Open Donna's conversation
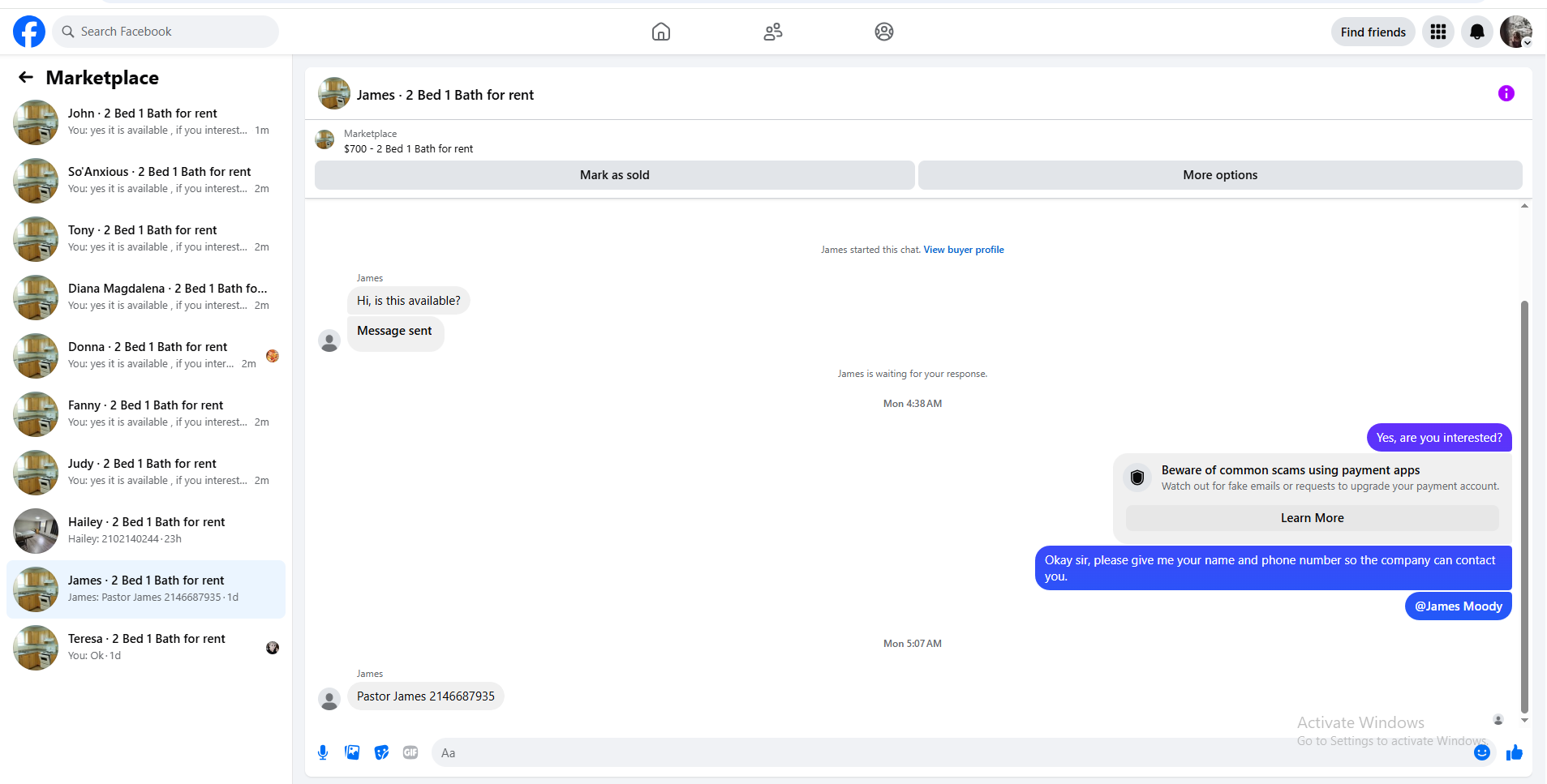This screenshot has width=1547, height=784. coord(146,356)
